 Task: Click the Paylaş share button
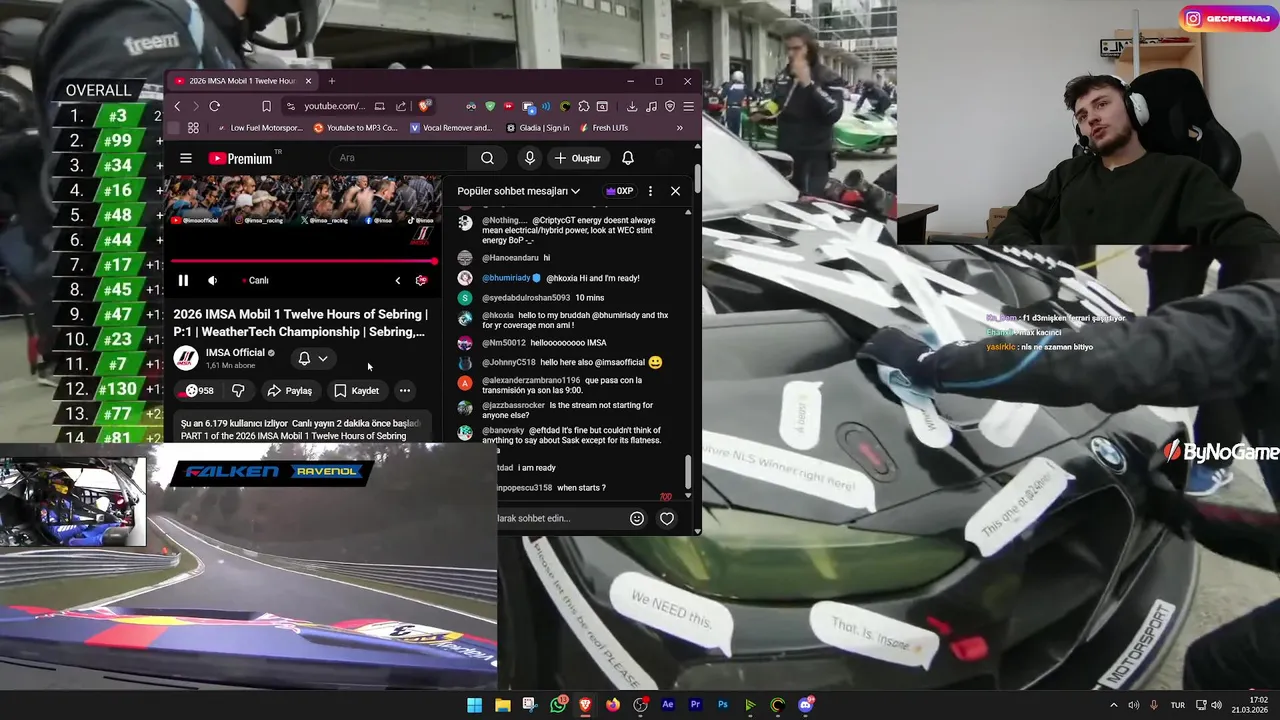(x=290, y=391)
